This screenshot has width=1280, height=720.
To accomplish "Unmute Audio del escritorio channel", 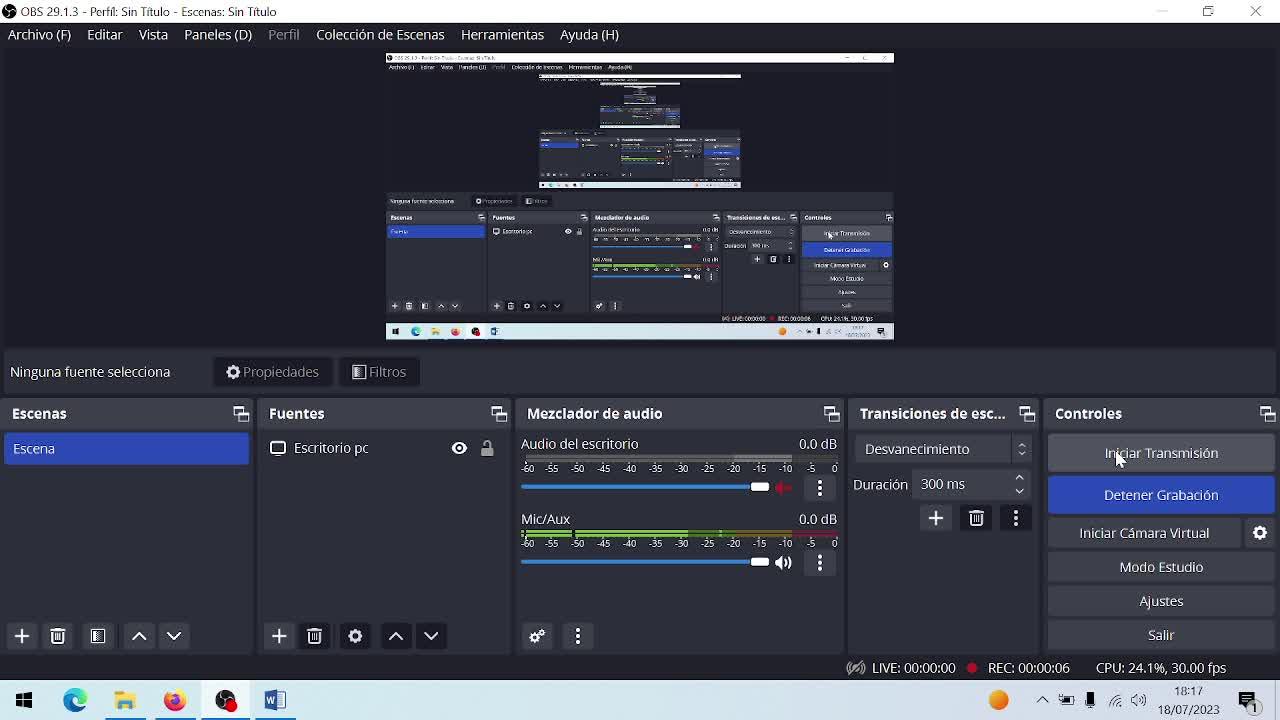I will [784, 488].
